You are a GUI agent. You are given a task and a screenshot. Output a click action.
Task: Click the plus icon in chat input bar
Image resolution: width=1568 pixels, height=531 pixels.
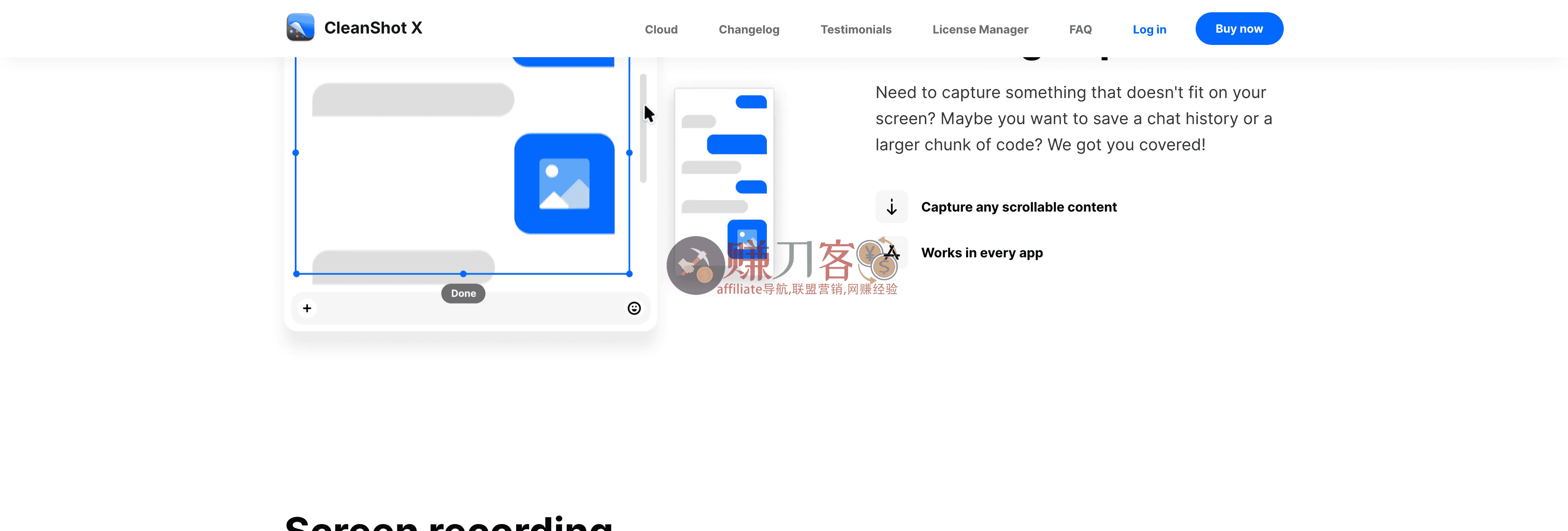click(x=307, y=308)
